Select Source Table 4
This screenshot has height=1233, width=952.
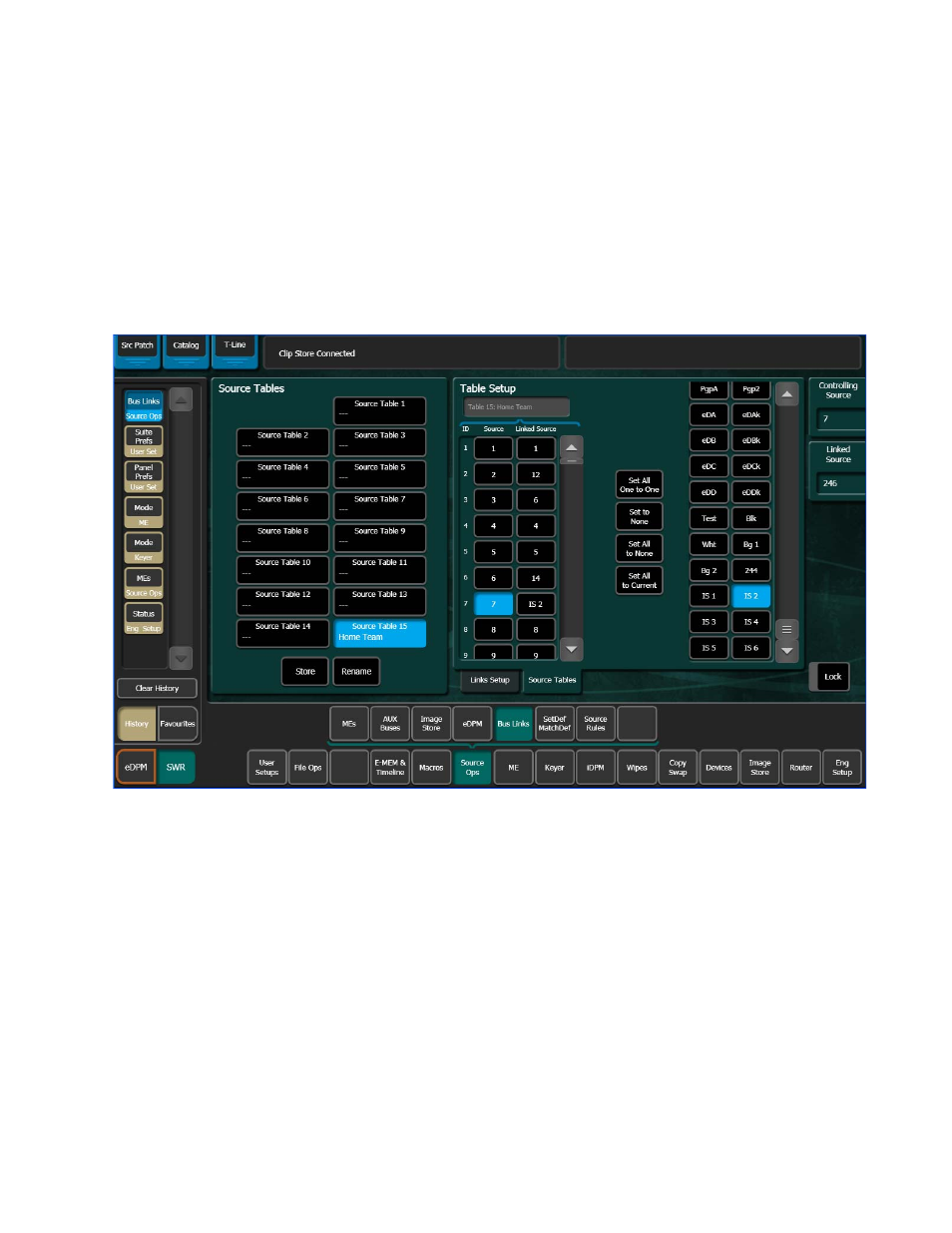click(282, 473)
